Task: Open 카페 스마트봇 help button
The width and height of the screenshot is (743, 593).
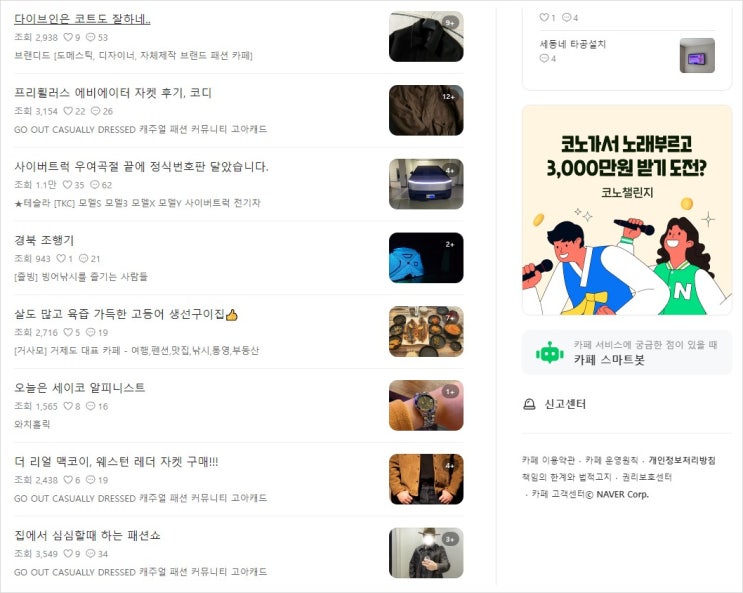Action: (627, 353)
